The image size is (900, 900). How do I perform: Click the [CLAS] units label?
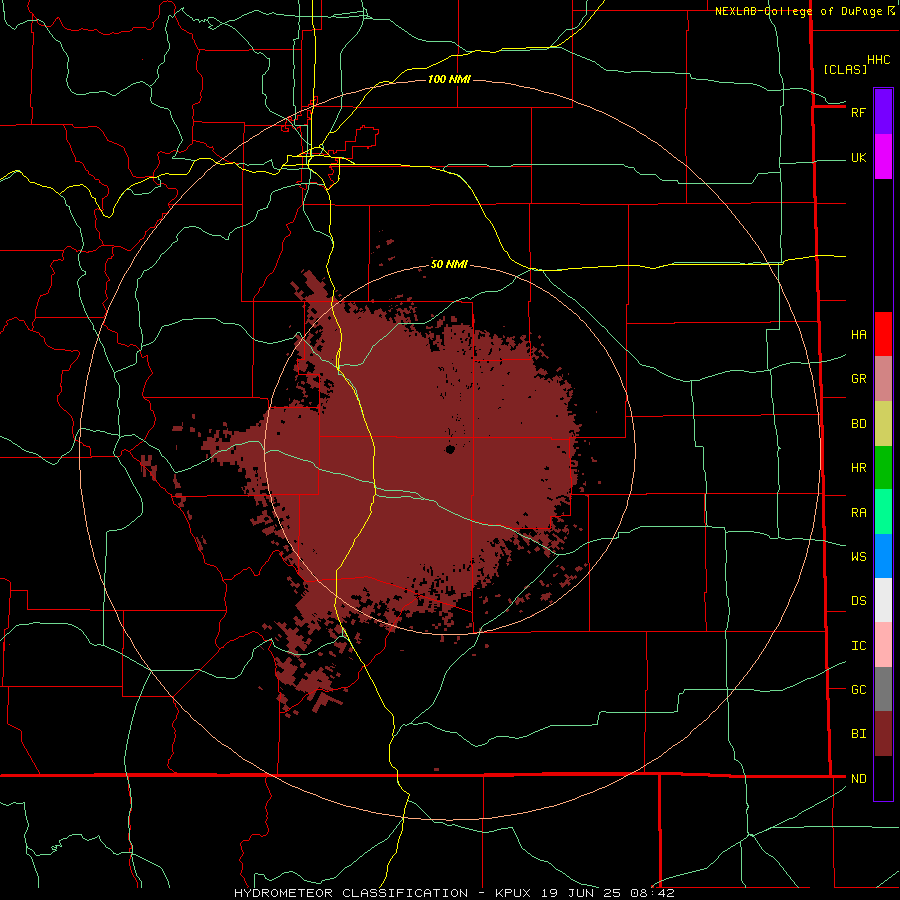click(845, 70)
